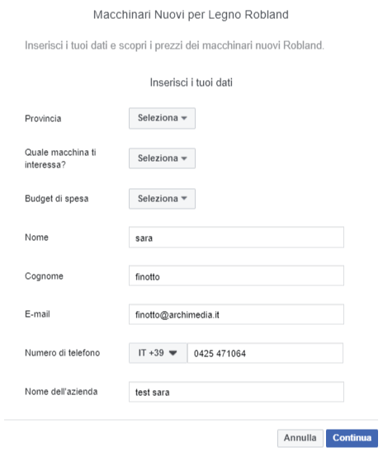Image resolution: width=383 pixels, height=452 pixels.
Task: Click the Inserisci i tuoi dati heading
Action: tap(191, 82)
